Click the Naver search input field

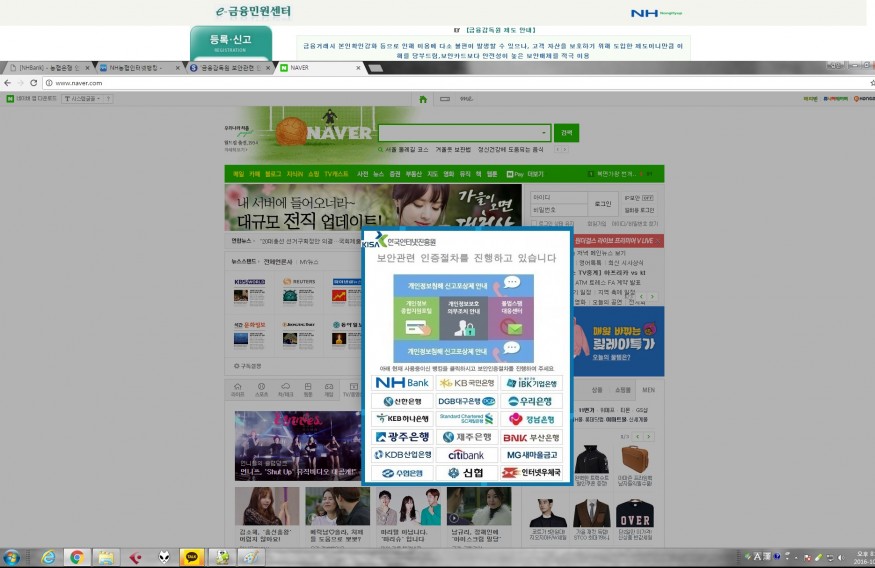(x=460, y=133)
